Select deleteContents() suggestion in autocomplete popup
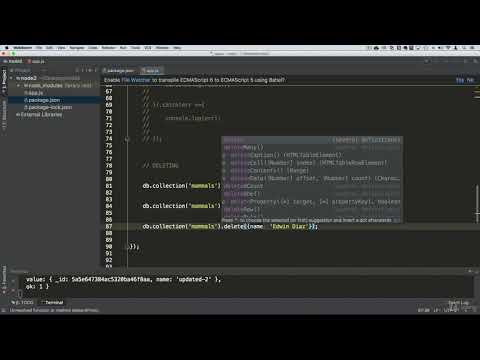This screenshot has width=480, height=360. (x=312, y=171)
